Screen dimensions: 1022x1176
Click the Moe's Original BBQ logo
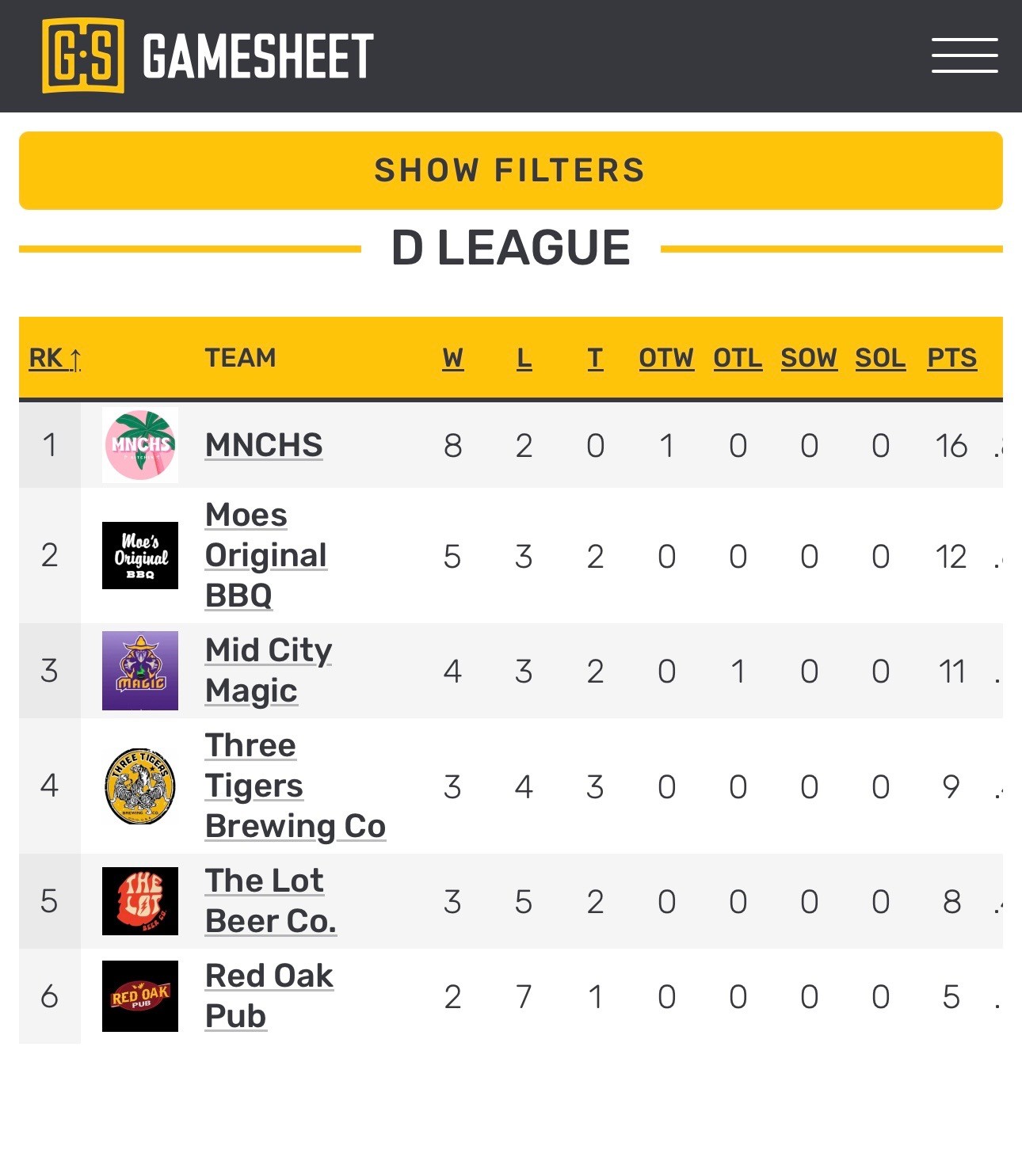pyautogui.click(x=140, y=555)
